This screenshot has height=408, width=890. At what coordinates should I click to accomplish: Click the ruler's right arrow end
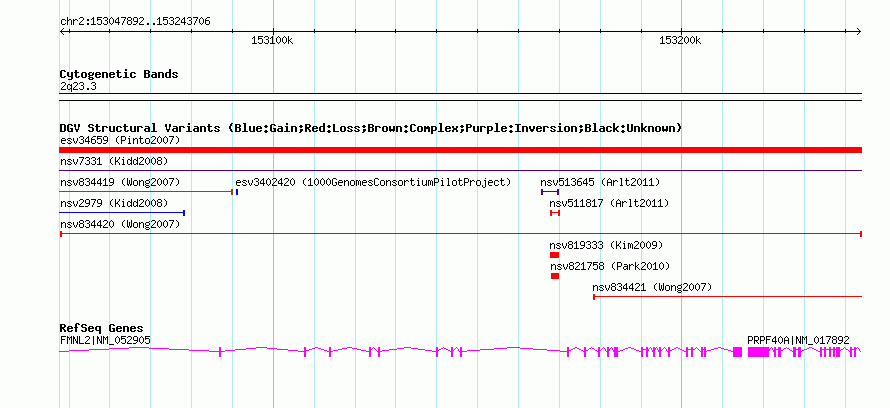859,31
